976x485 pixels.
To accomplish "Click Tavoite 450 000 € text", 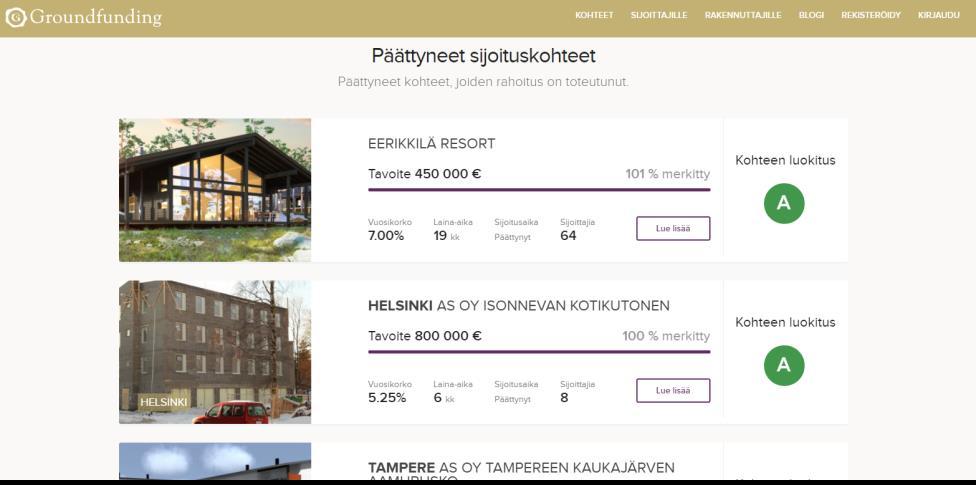I will click(425, 174).
